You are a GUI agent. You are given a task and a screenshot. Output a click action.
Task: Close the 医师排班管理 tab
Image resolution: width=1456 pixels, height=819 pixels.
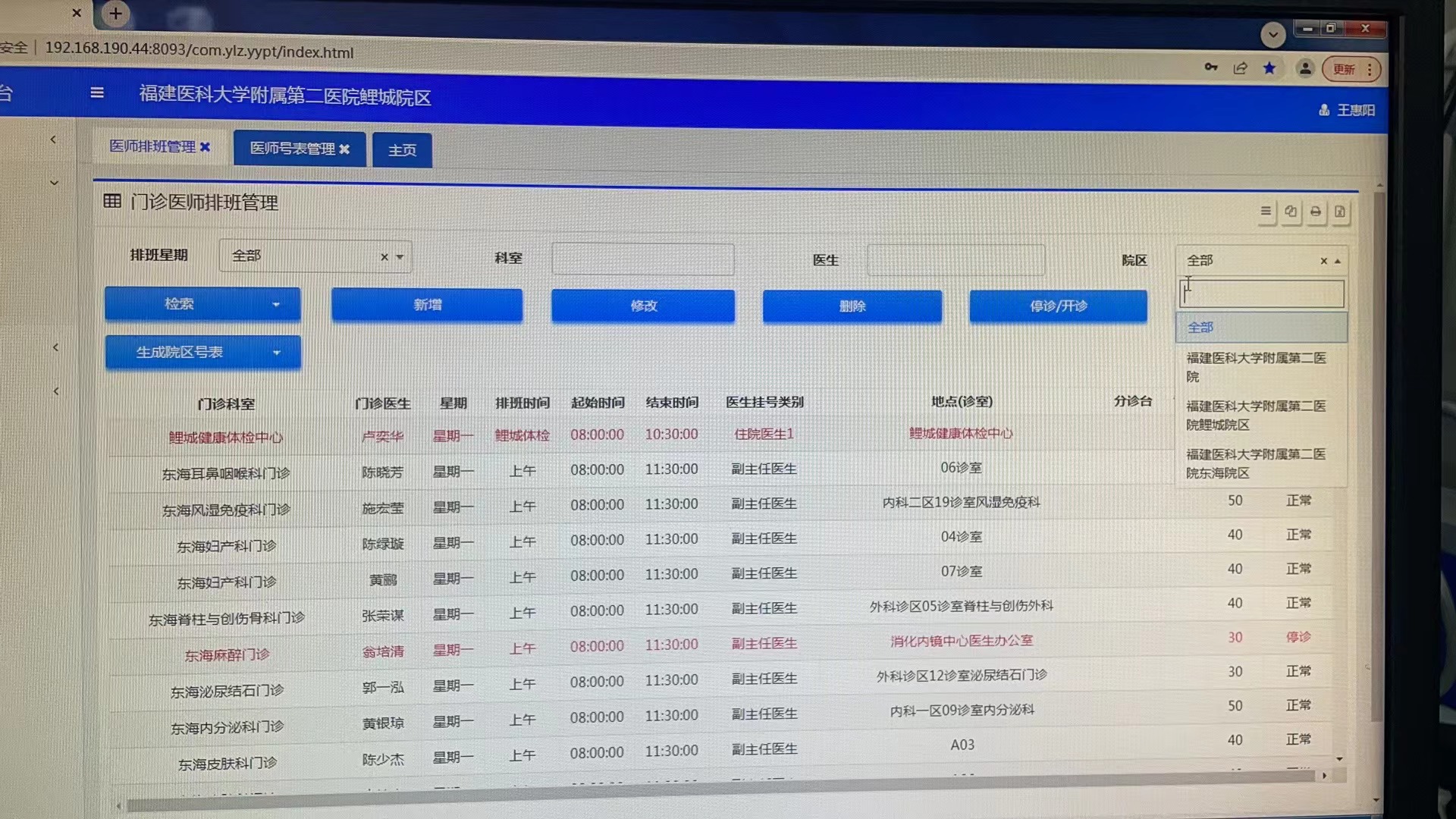(x=205, y=147)
